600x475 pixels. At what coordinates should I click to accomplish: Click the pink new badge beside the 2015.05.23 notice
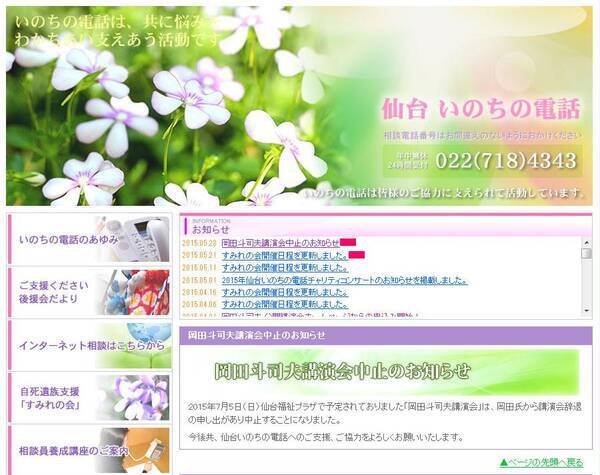(x=348, y=242)
